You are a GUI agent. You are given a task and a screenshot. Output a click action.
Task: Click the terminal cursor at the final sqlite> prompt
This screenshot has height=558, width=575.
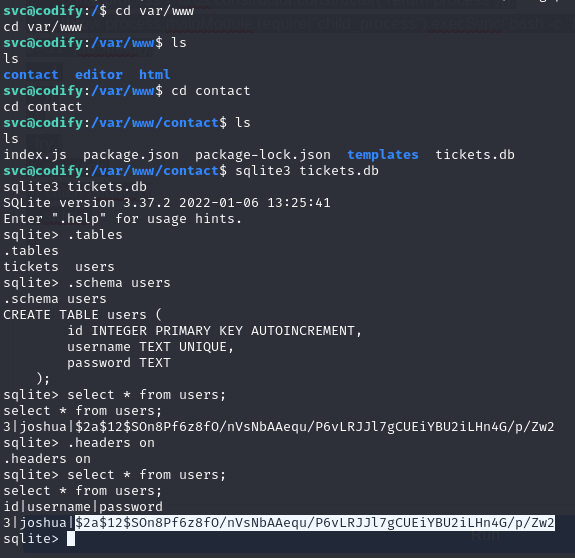click(71, 539)
